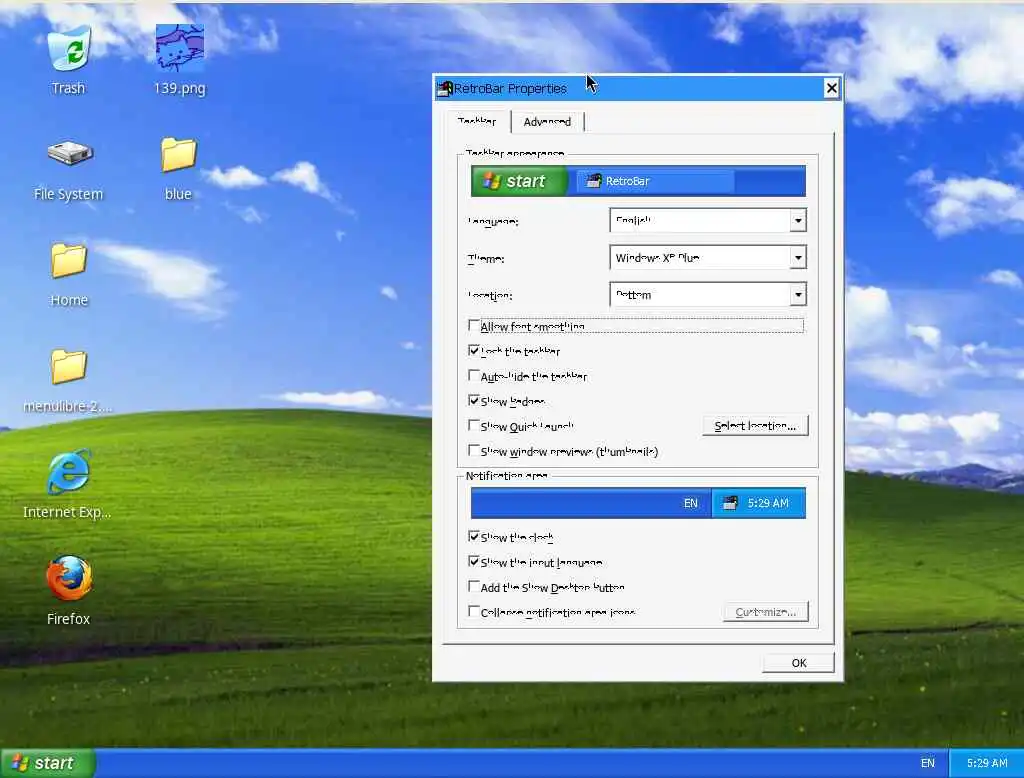Click RetroBar icon in taskbar appearance preview
Image resolution: width=1024 pixels, height=778 pixels.
593,181
